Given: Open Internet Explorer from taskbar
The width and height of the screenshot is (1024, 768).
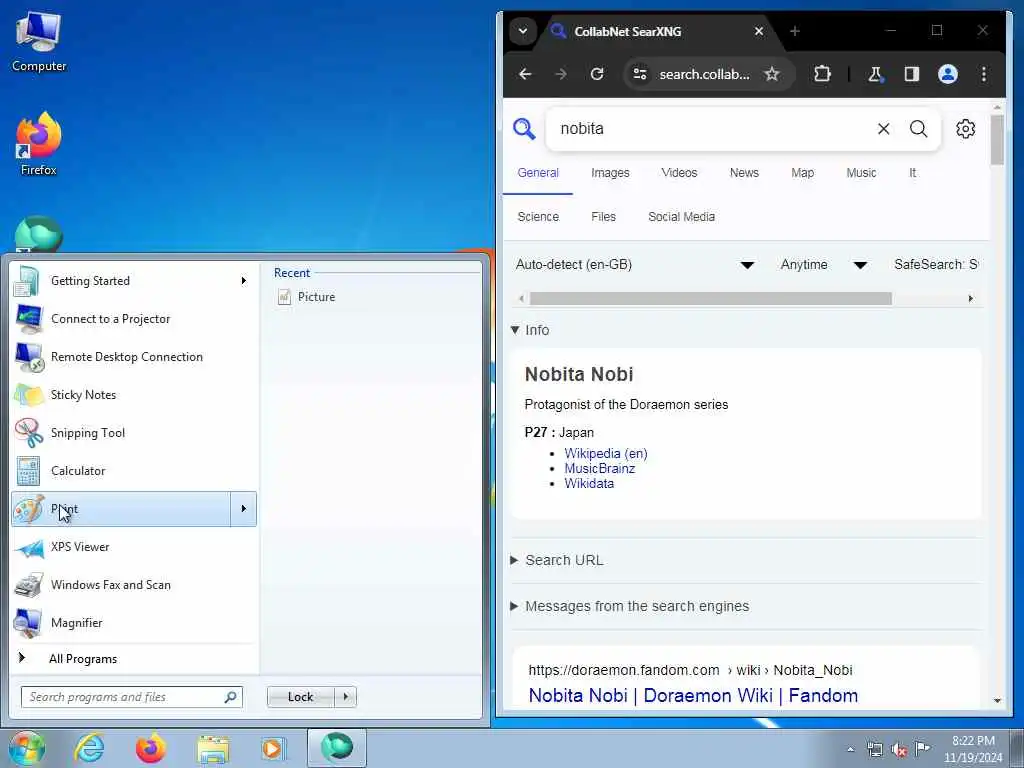Looking at the screenshot, I should coord(88,748).
